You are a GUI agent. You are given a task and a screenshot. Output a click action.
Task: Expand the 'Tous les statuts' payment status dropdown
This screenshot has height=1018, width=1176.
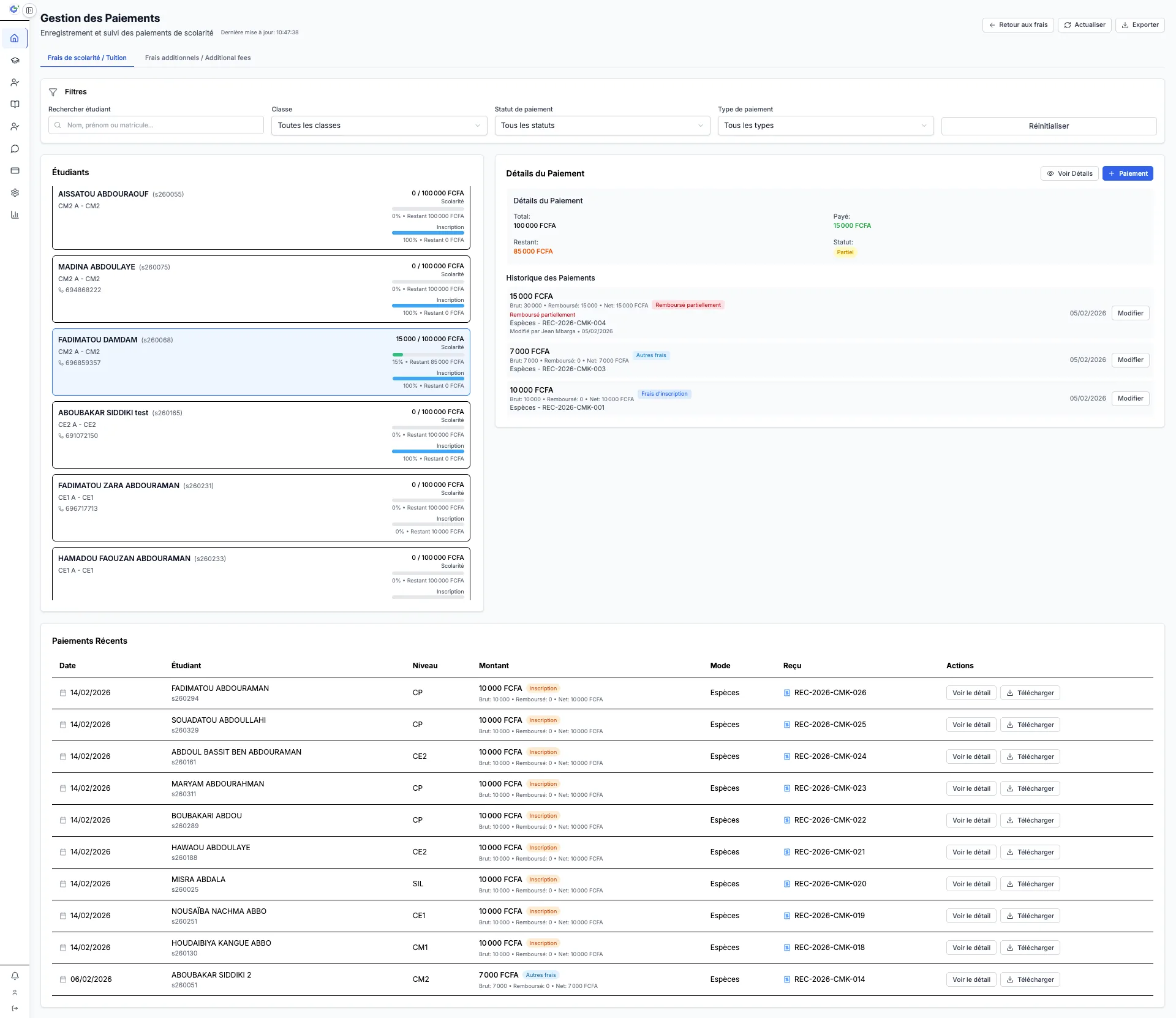pyautogui.click(x=602, y=126)
